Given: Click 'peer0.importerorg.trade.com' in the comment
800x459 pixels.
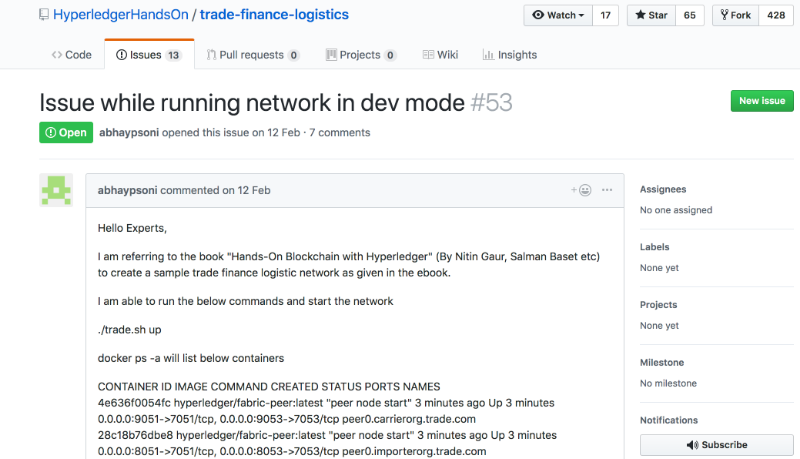Looking at the screenshot, I should point(414,451).
